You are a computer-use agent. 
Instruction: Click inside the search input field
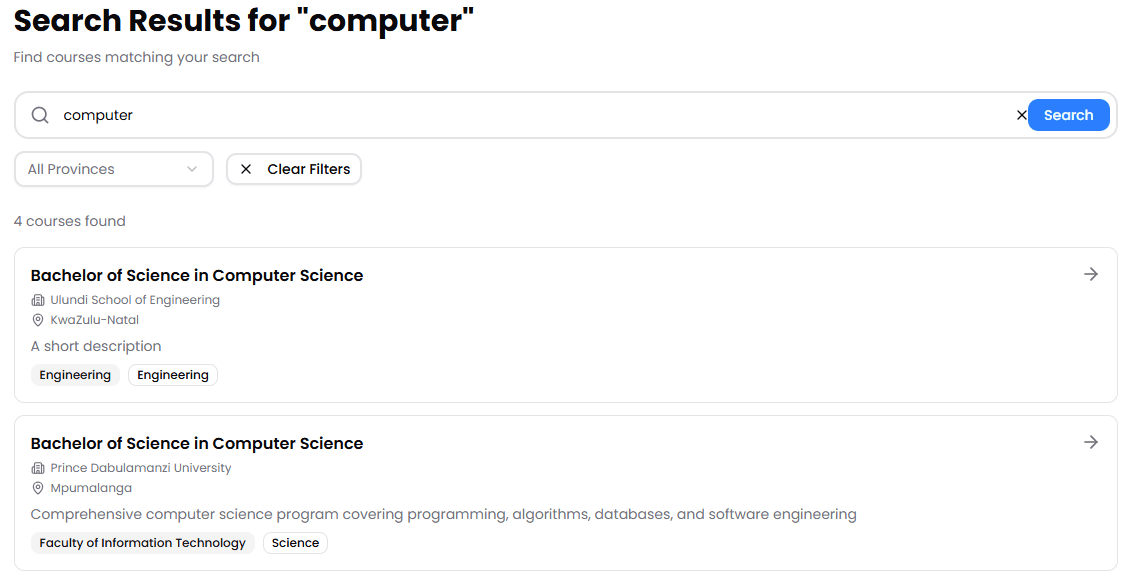click(400, 114)
